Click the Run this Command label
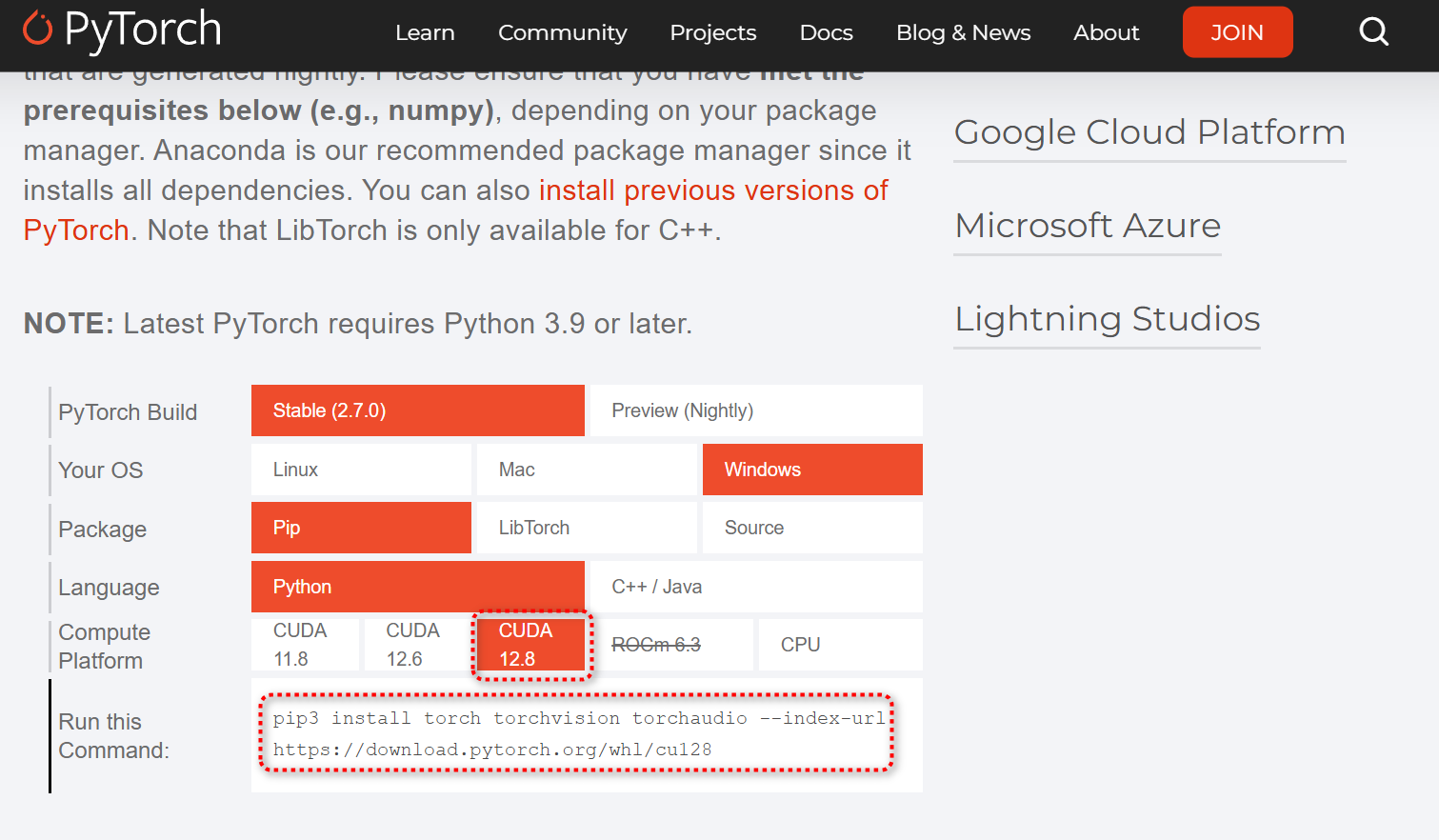1439x840 pixels. click(x=114, y=736)
